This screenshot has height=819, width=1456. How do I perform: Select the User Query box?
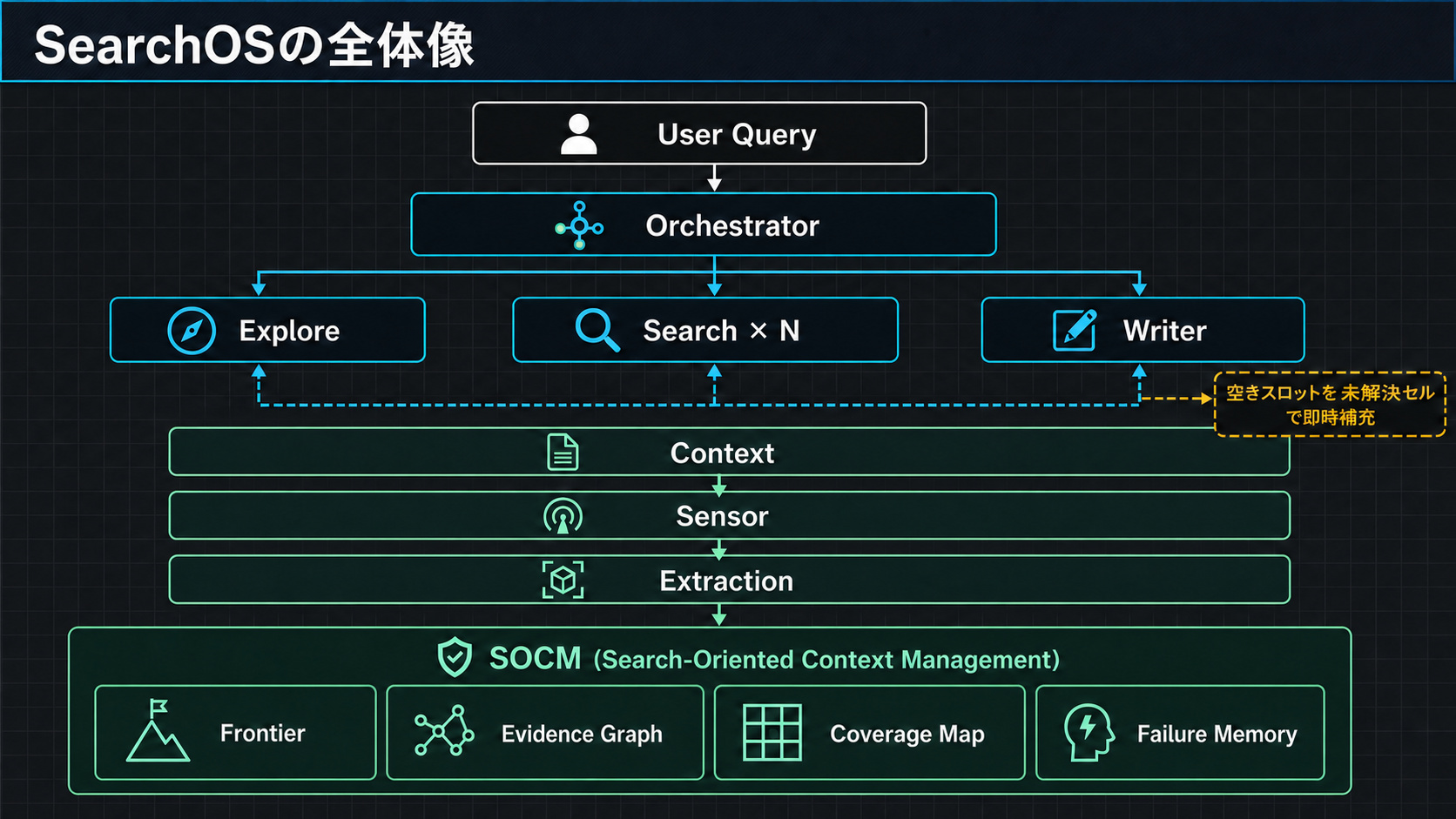699,133
